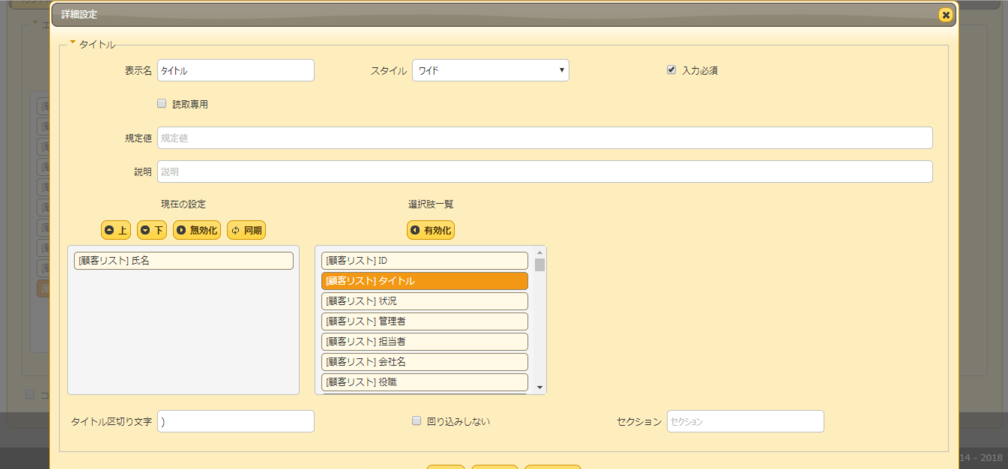Screen dimensions: 1008x469
Task: Select [顧客リスト] 会社名 in options list
Action: [424, 362]
